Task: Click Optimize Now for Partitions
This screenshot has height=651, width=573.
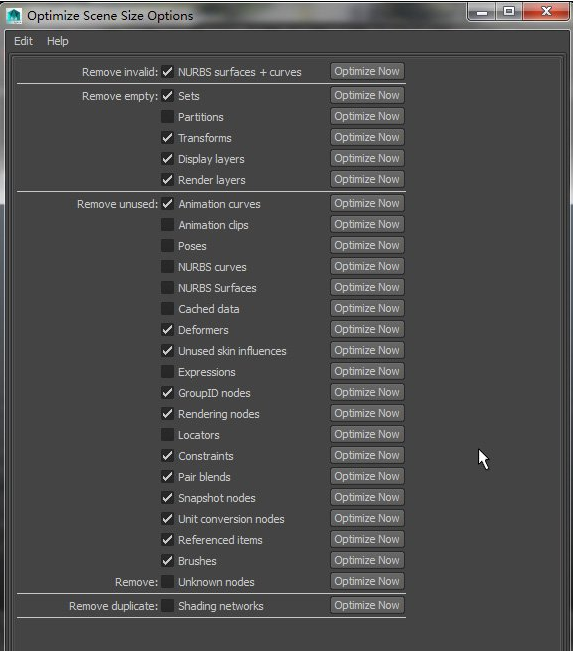Action: click(367, 116)
